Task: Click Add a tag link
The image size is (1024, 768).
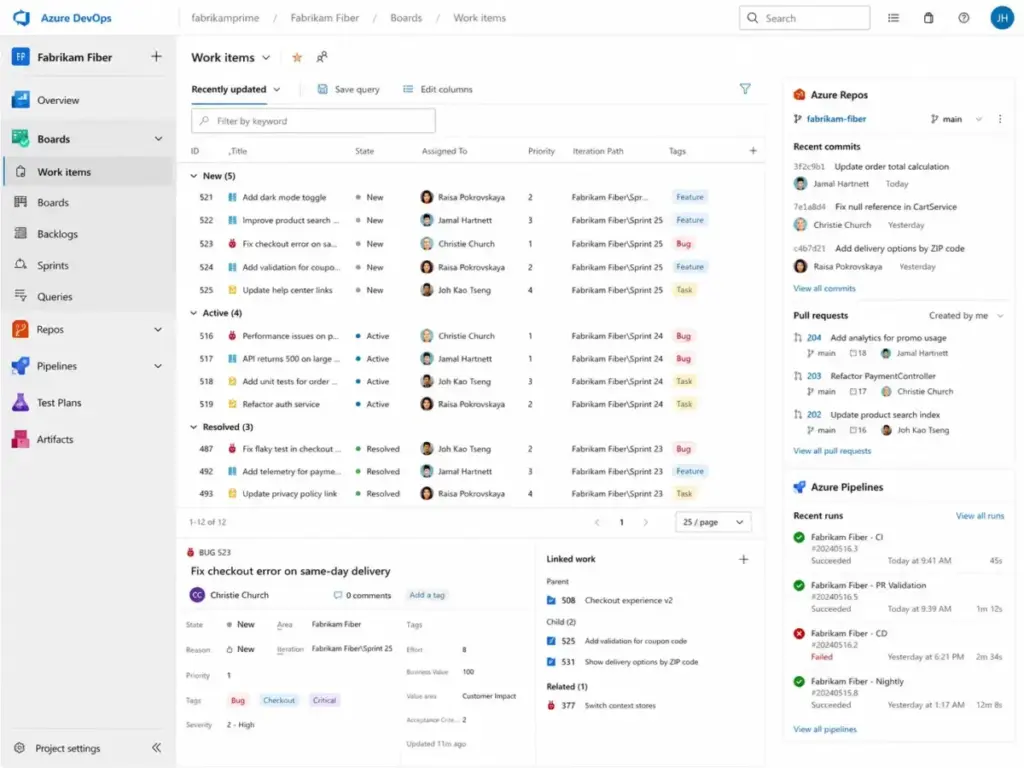Action: click(426, 595)
